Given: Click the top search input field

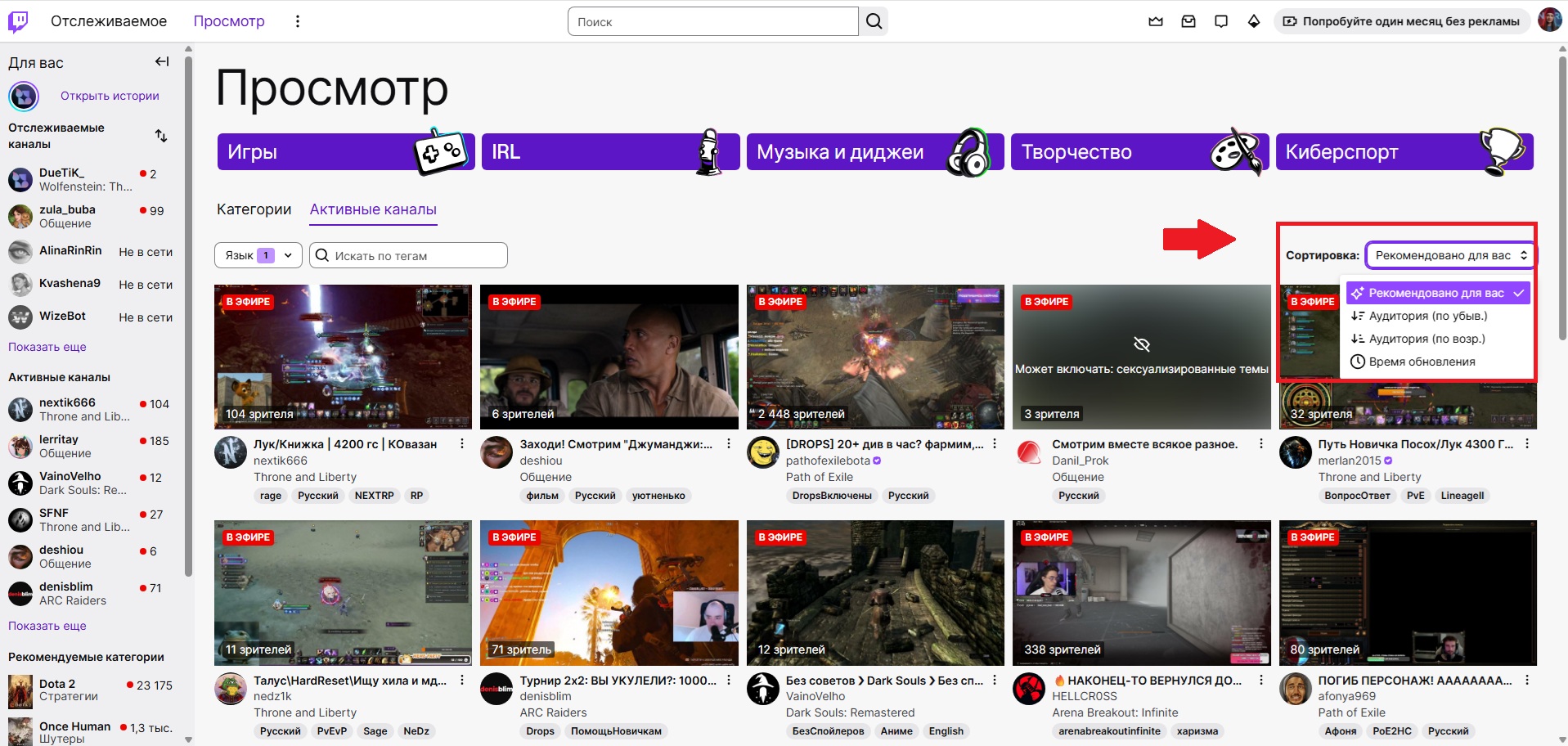Looking at the screenshot, I should coord(712,21).
